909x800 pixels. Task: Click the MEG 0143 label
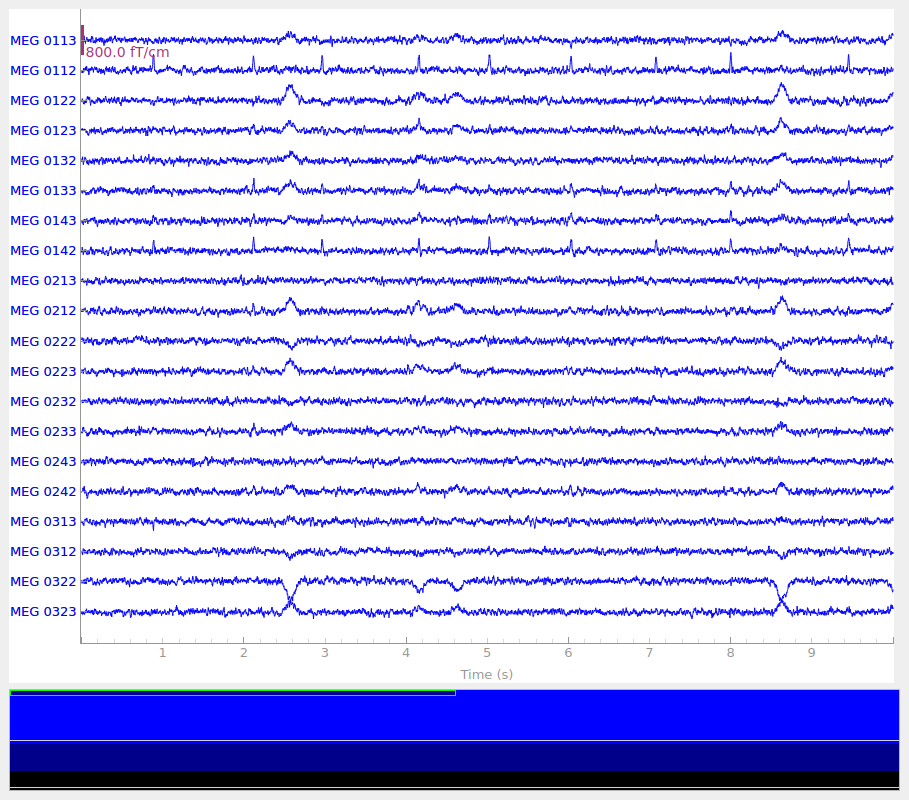[43, 221]
